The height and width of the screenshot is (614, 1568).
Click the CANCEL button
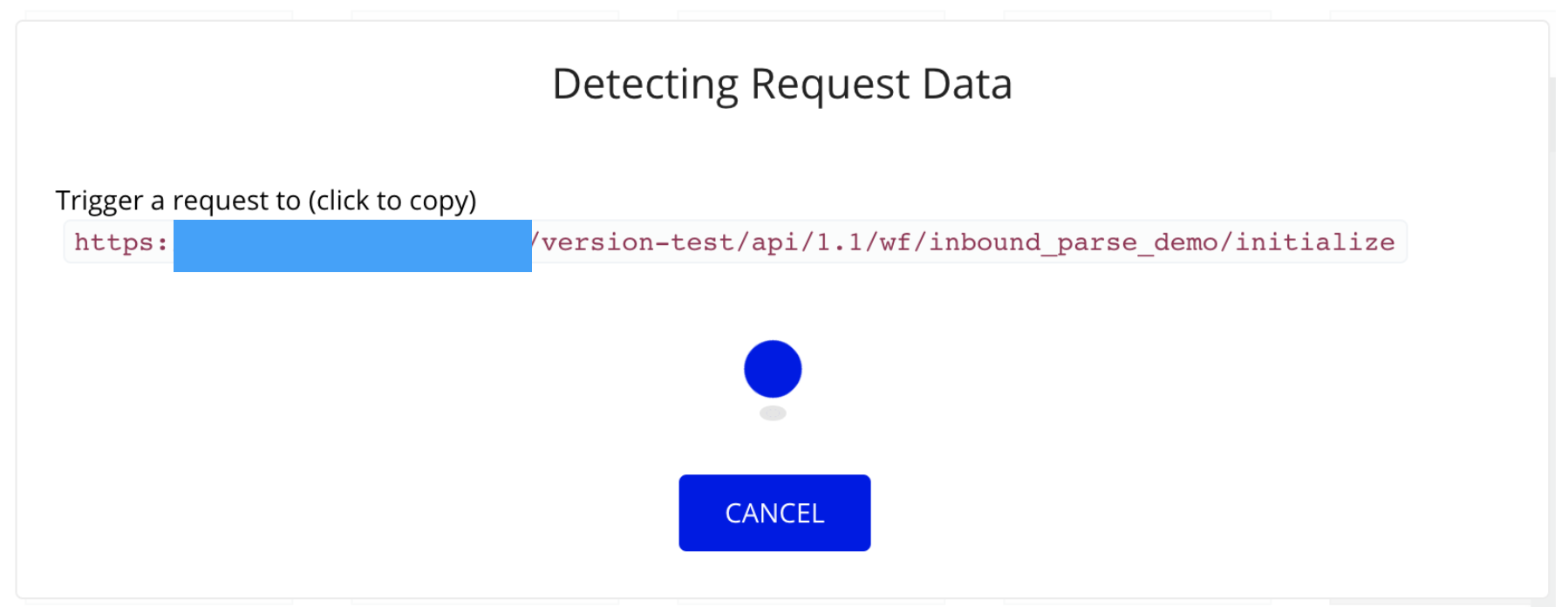pyautogui.click(x=774, y=513)
